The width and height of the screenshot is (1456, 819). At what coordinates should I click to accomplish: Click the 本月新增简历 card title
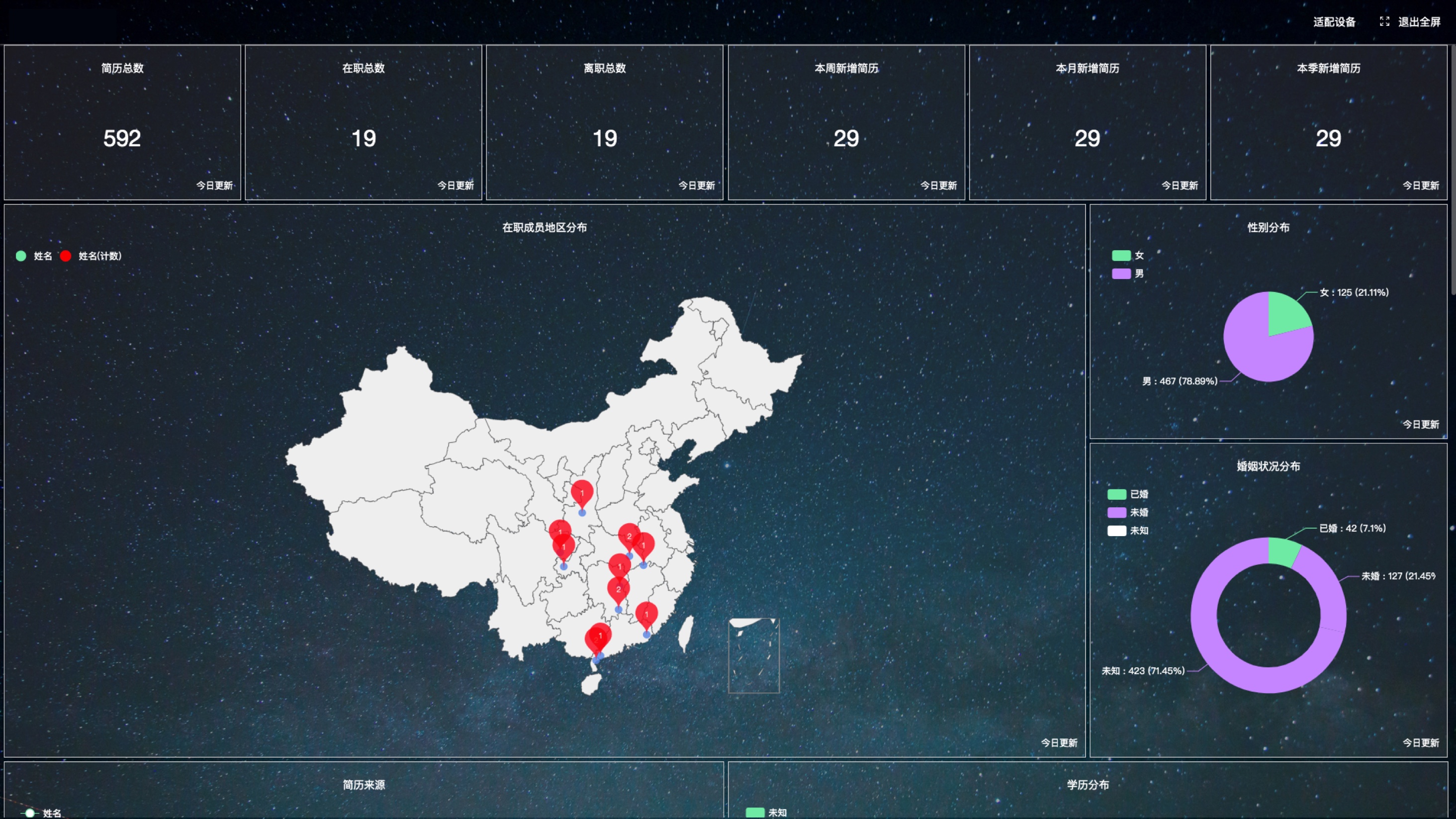click(x=1088, y=68)
